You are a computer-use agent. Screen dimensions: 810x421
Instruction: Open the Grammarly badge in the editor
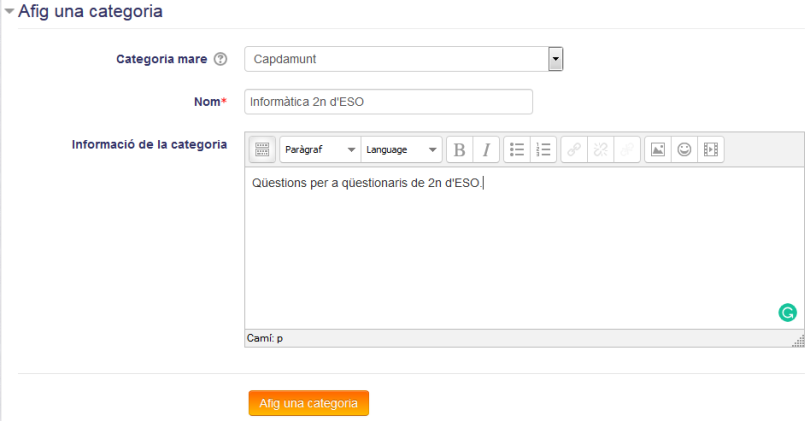click(787, 313)
